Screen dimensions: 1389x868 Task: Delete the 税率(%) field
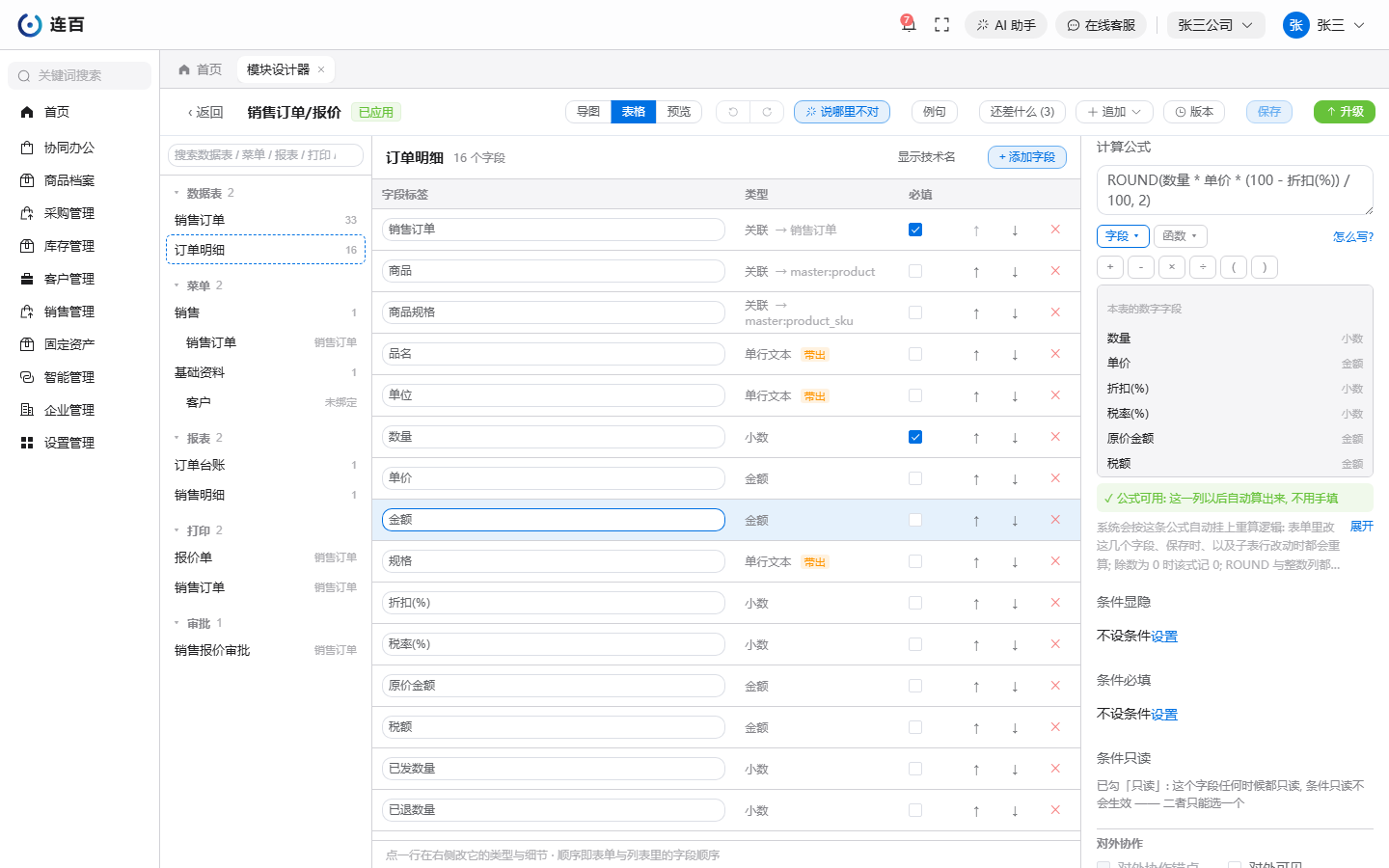(x=1055, y=644)
